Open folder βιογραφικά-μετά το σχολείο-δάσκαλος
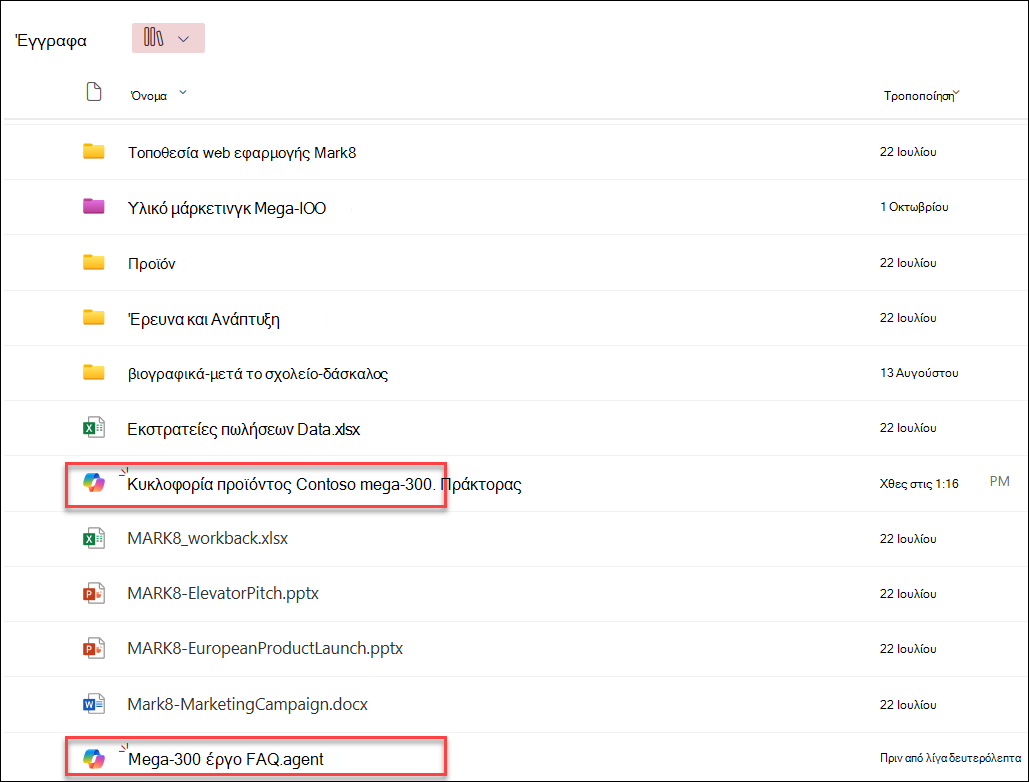The width and height of the screenshot is (1029, 782). [x=258, y=374]
